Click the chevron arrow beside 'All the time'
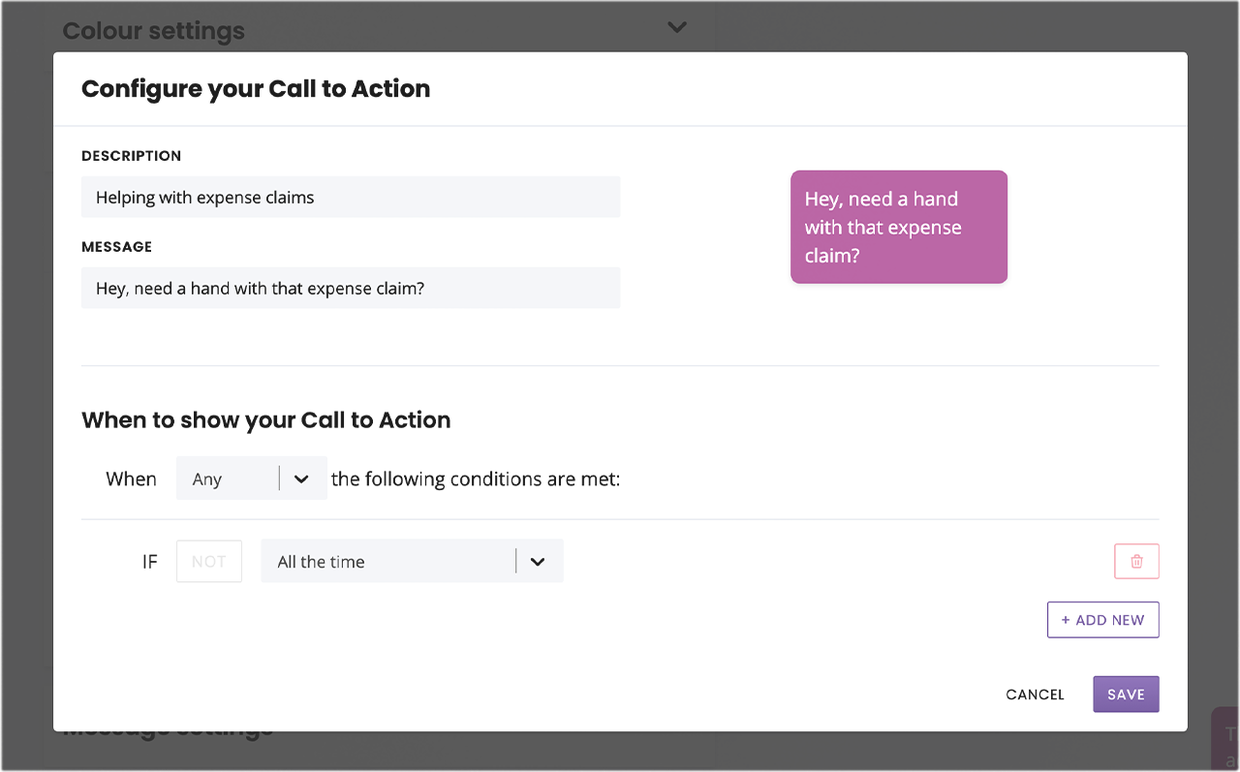The width and height of the screenshot is (1240, 772). tap(538, 562)
